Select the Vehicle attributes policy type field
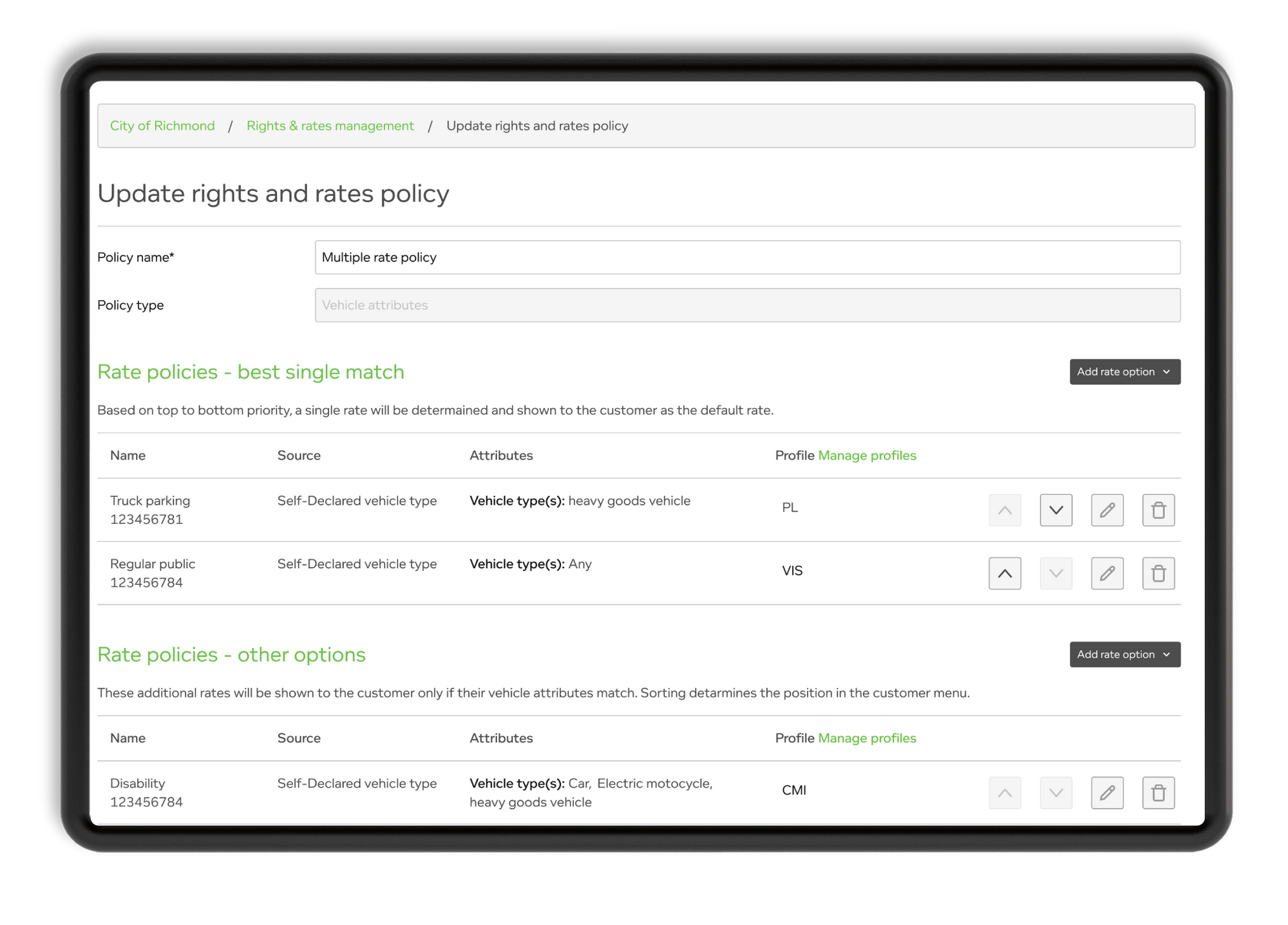This screenshot has width=1288, height=925. coord(747,305)
